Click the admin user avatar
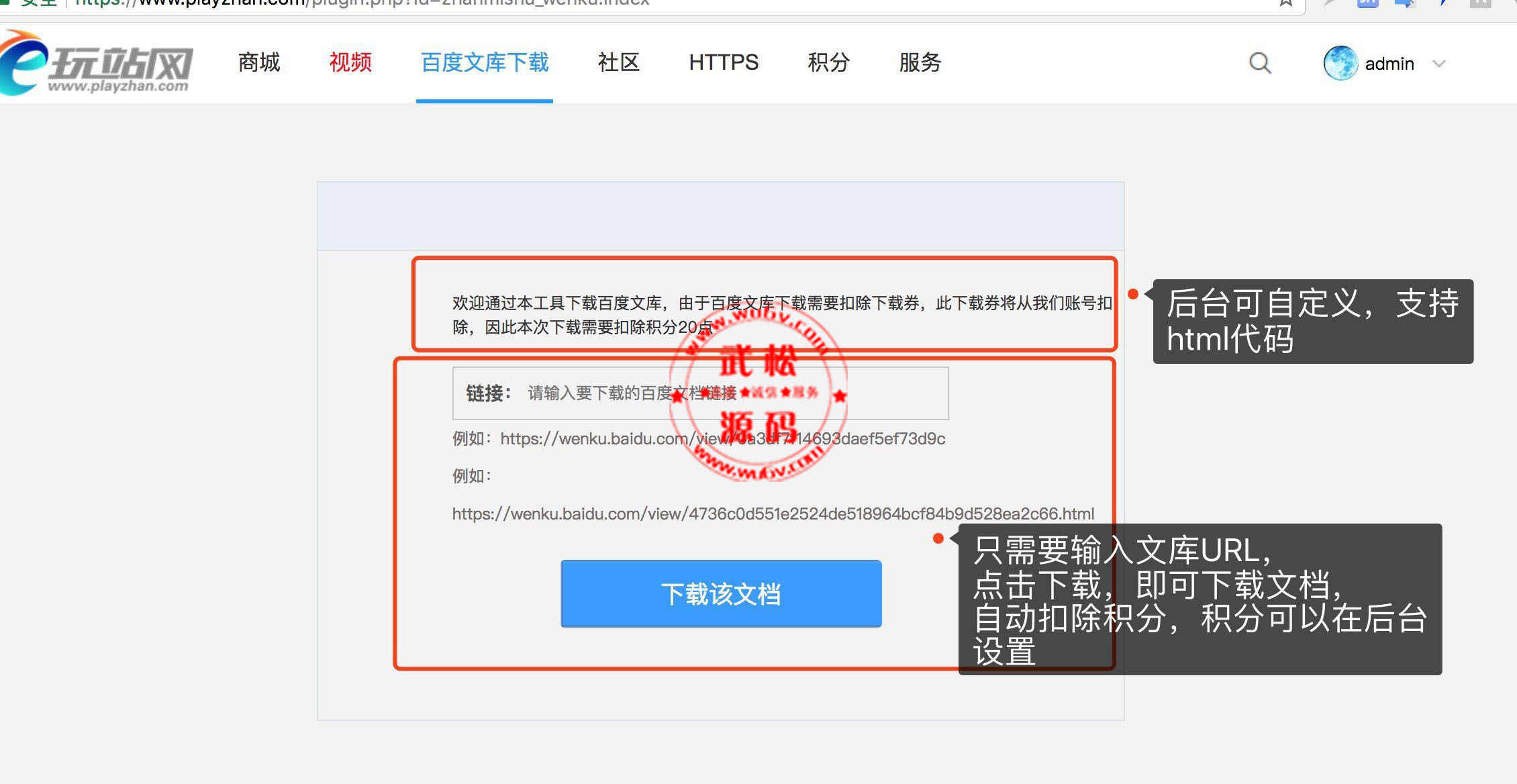Image resolution: width=1517 pixels, height=784 pixels. (1340, 63)
